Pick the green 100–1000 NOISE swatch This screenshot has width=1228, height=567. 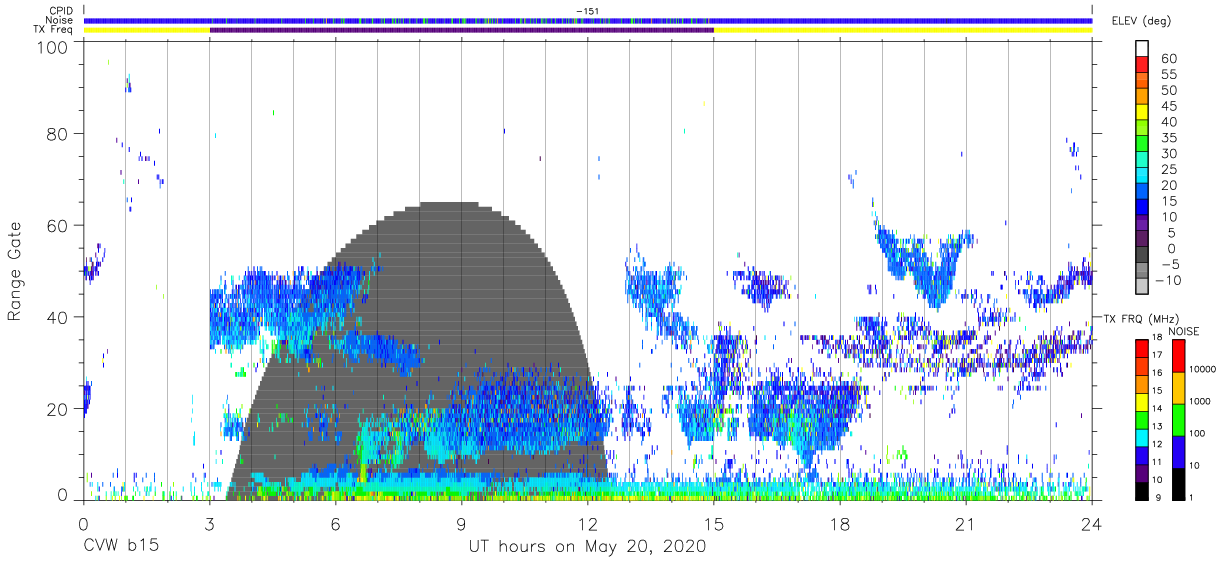point(1177,420)
